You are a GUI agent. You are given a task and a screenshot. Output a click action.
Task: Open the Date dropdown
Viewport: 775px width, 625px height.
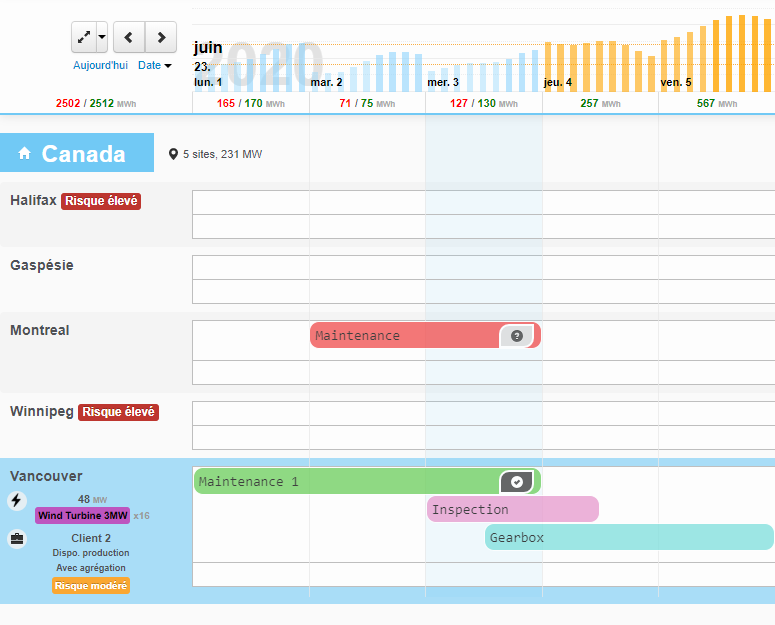(154, 65)
